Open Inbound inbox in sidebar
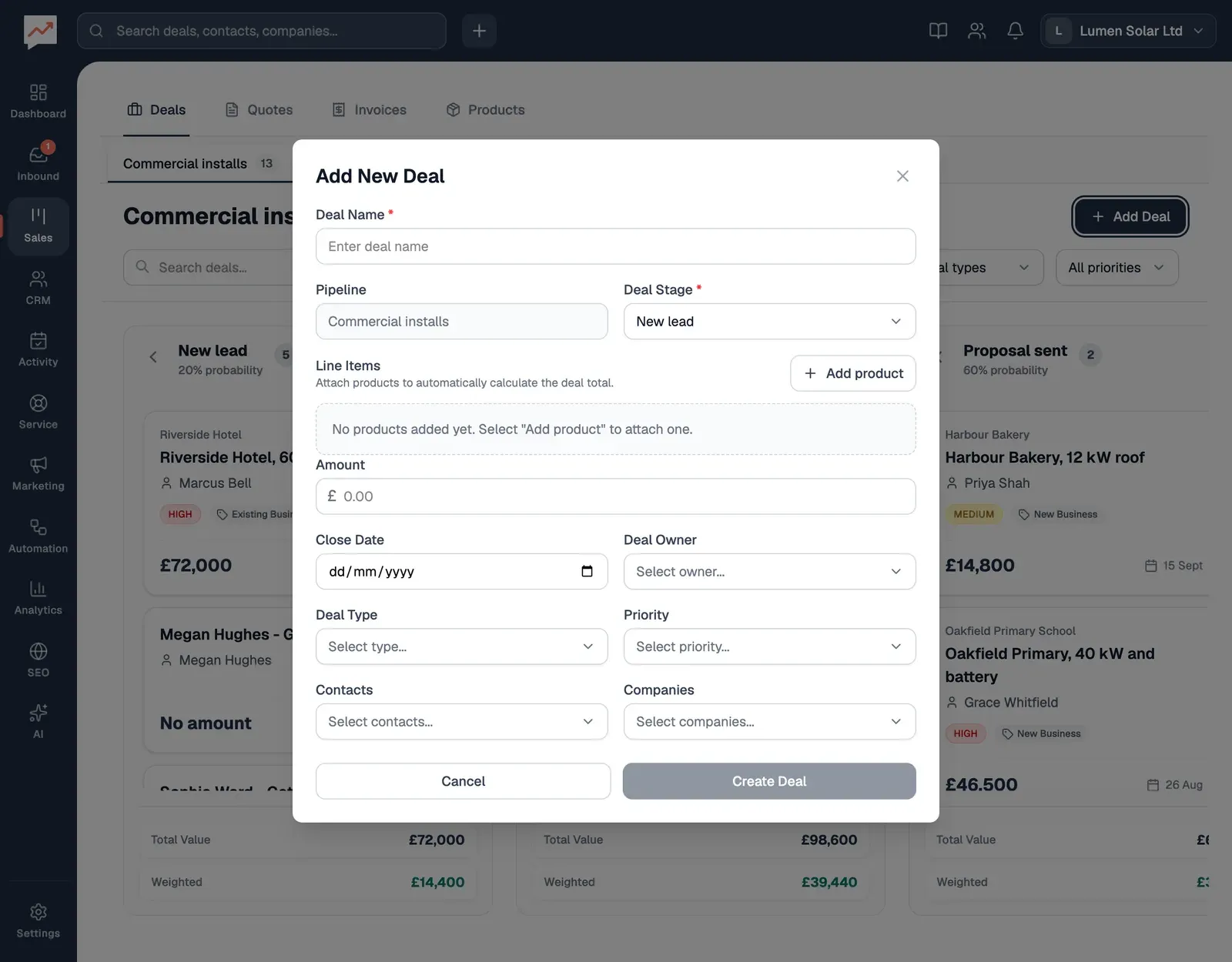The image size is (1232, 962). pos(38,164)
